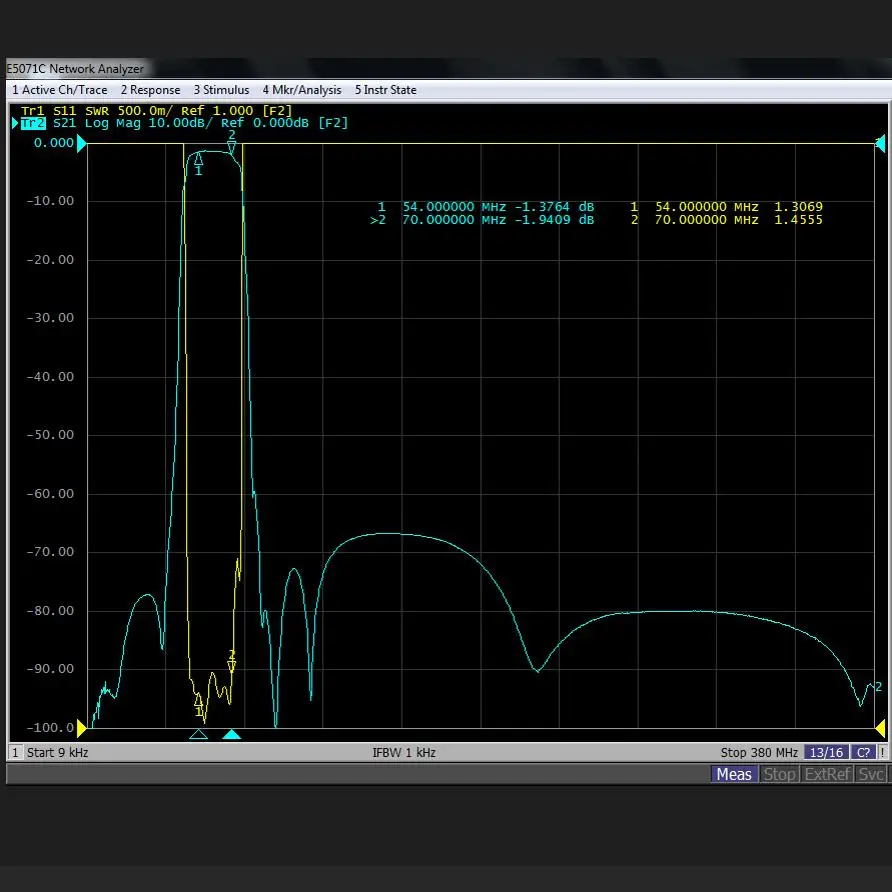Screen dimensions: 892x892
Task: Select filled cyan marker 2 indicator on axis
Action: [232, 735]
